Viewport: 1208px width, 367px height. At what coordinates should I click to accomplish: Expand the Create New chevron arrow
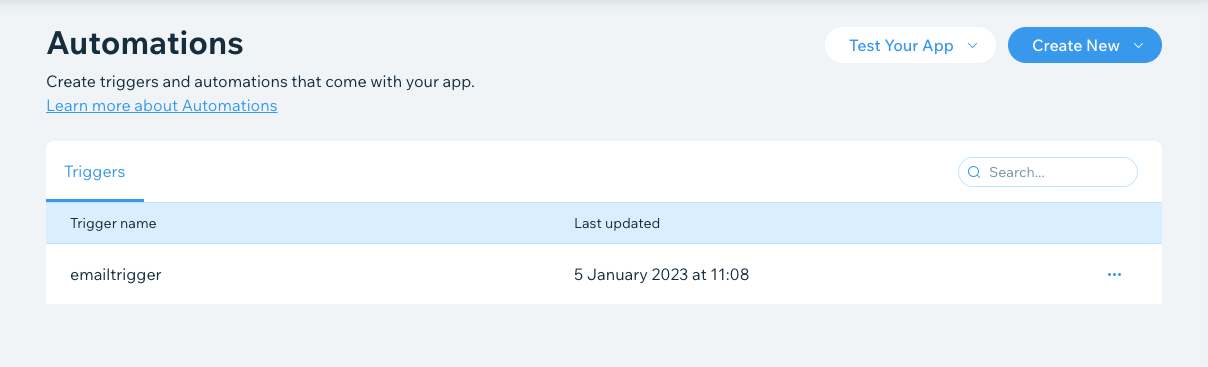(1139, 46)
